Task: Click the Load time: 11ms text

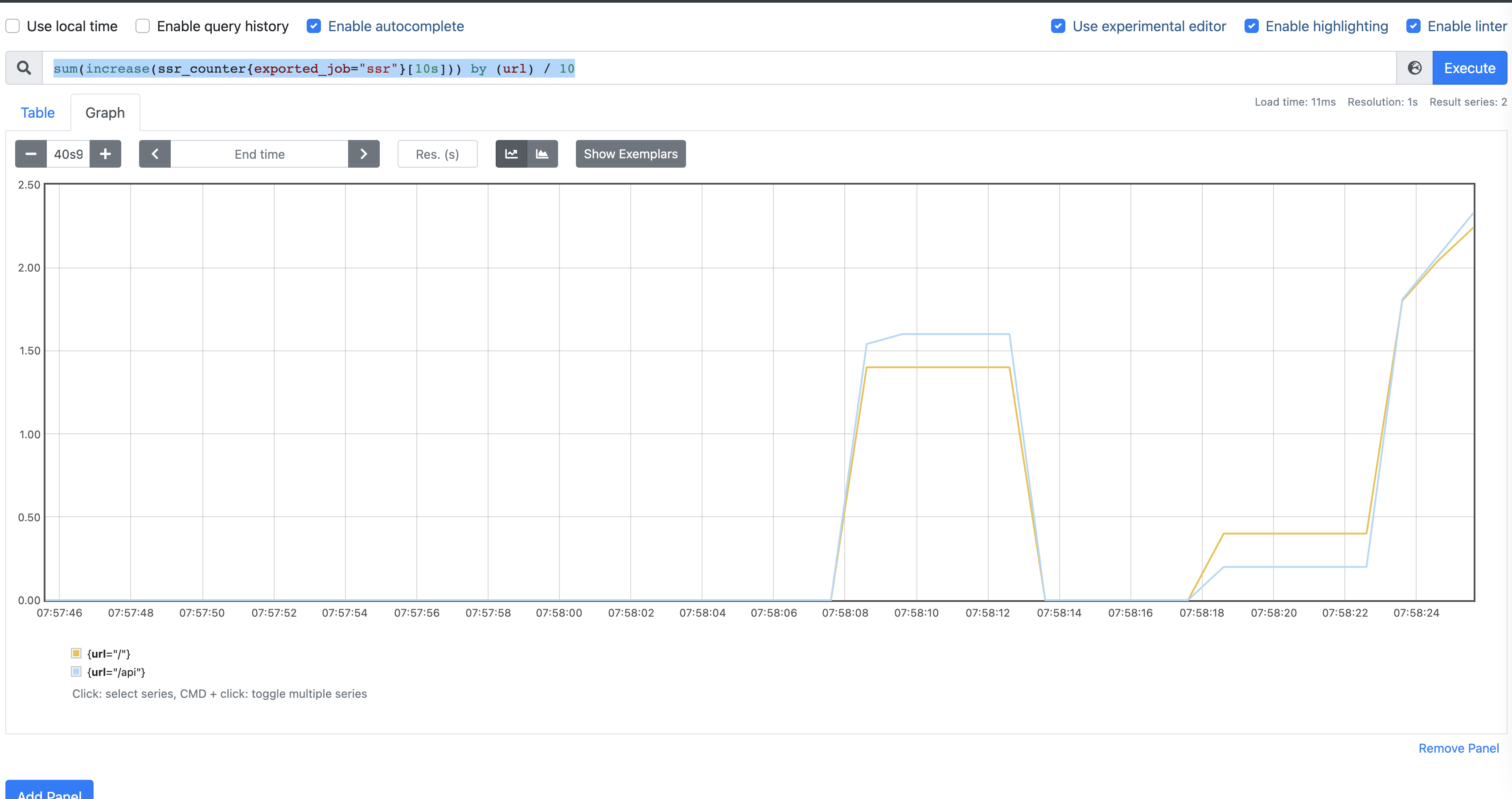Action: [x=1295, y=102]
